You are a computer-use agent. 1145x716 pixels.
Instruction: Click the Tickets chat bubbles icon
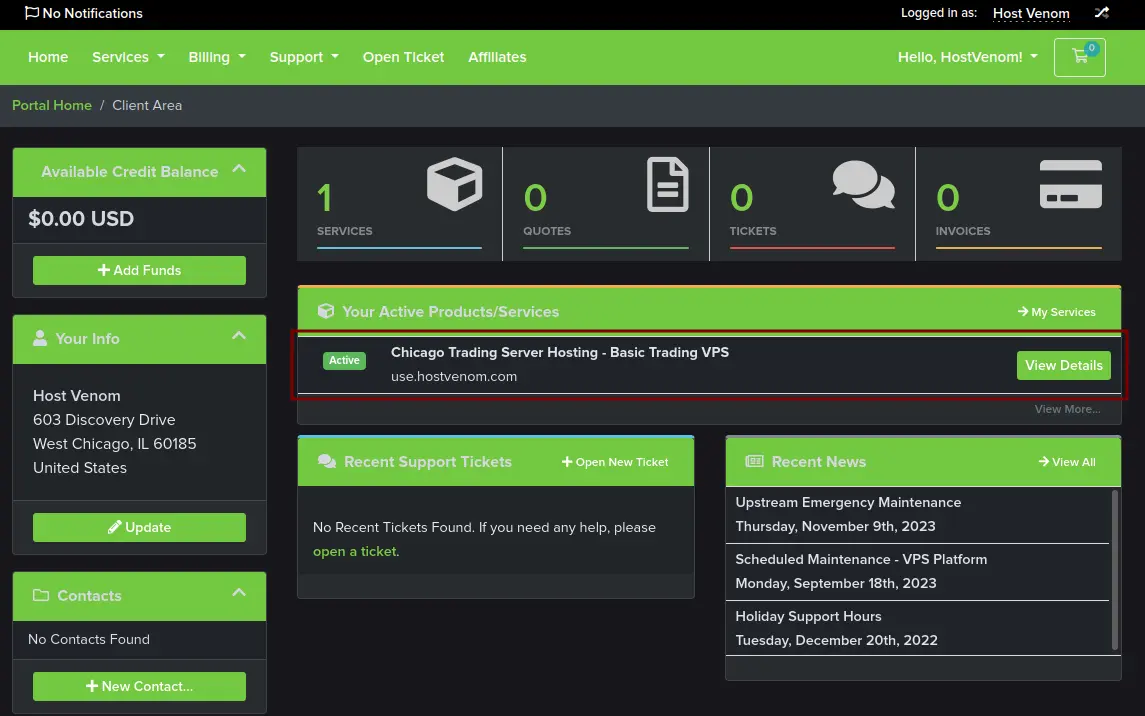[x=862, y=184]
